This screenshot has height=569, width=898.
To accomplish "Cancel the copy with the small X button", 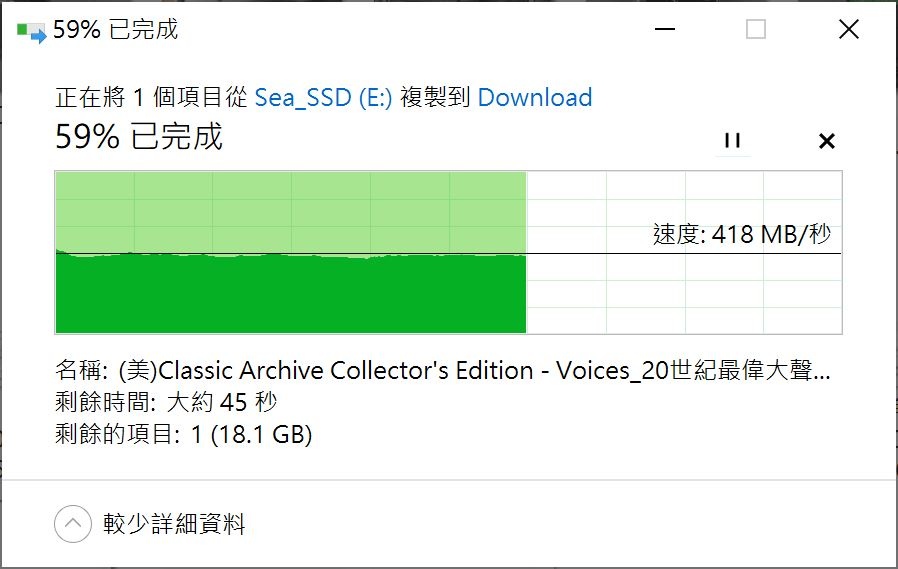I will point(826,141).
